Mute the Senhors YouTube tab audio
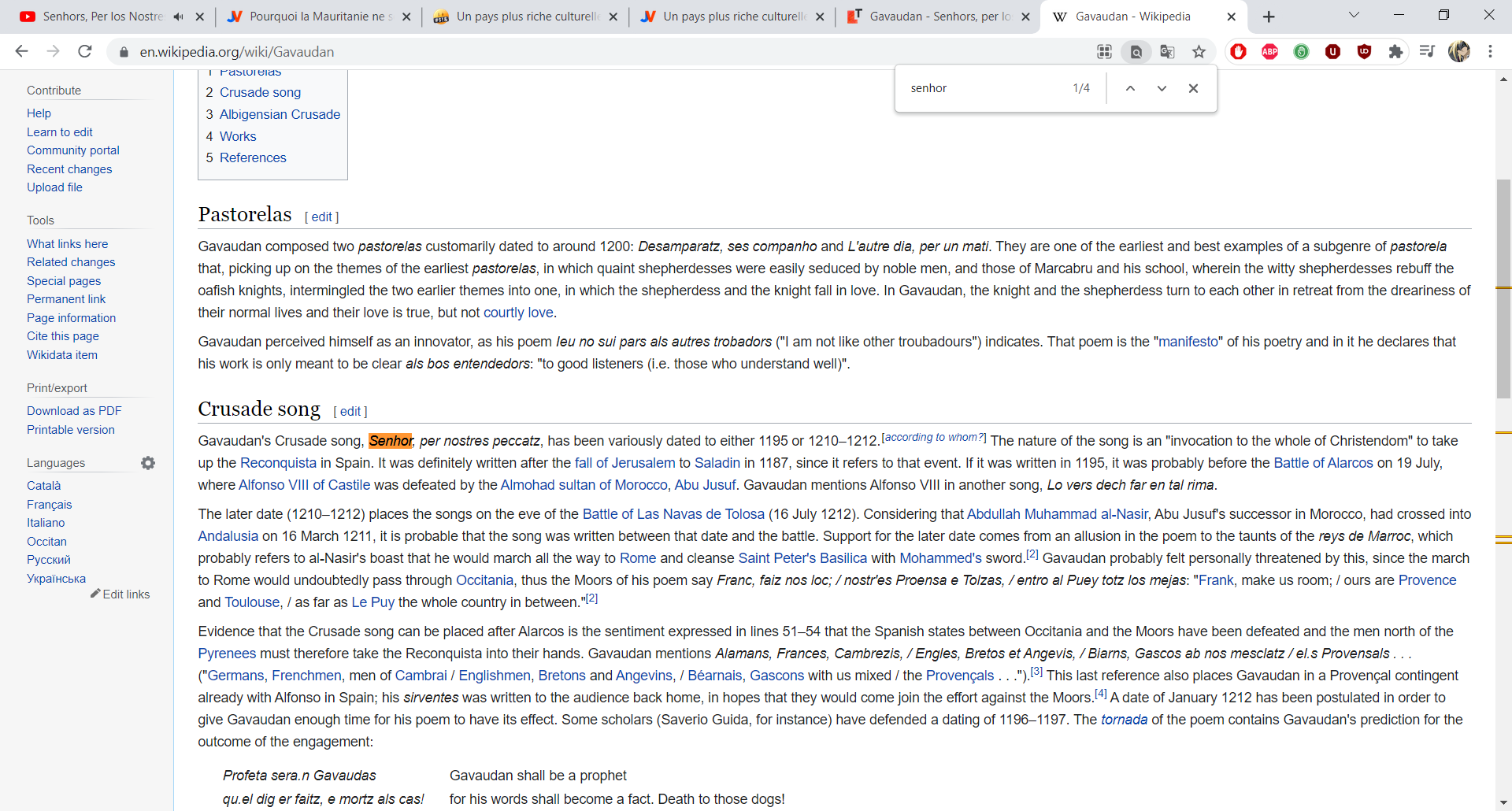 pyautogui.click(x=178, y=17)
